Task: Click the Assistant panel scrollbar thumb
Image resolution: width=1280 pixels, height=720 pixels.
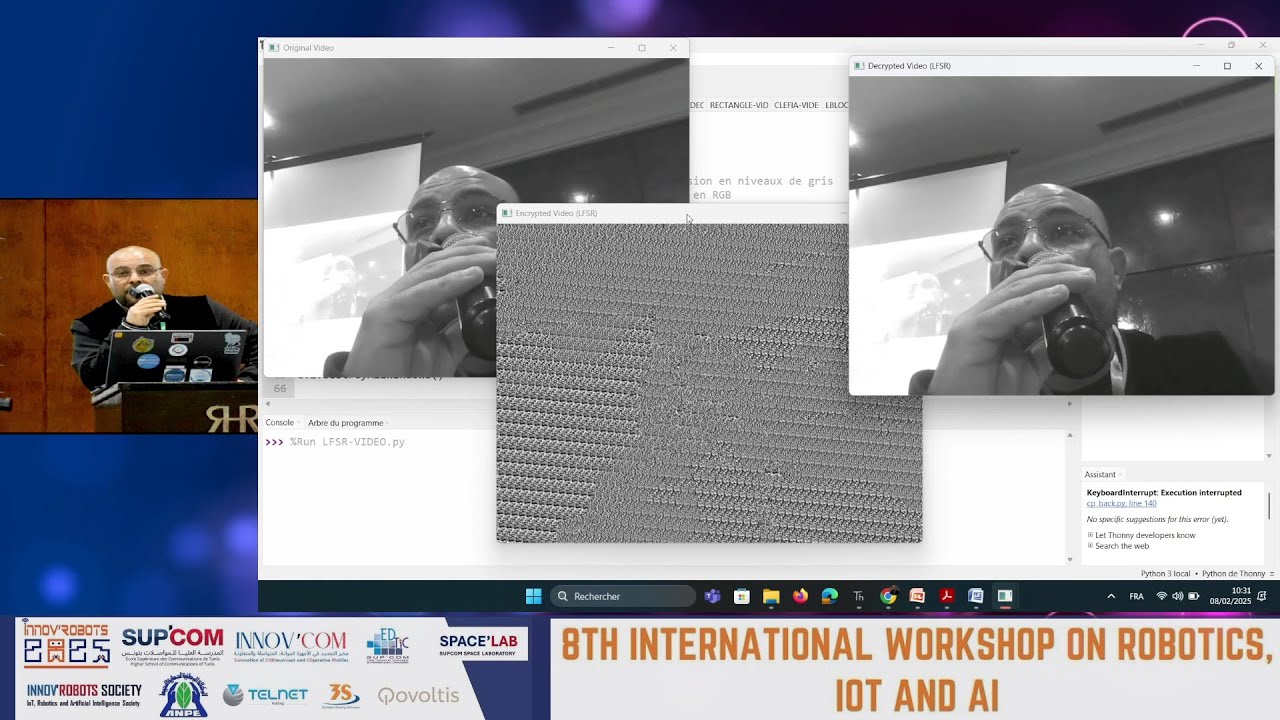Action: pyautogui.click(x=1269, y=506)
